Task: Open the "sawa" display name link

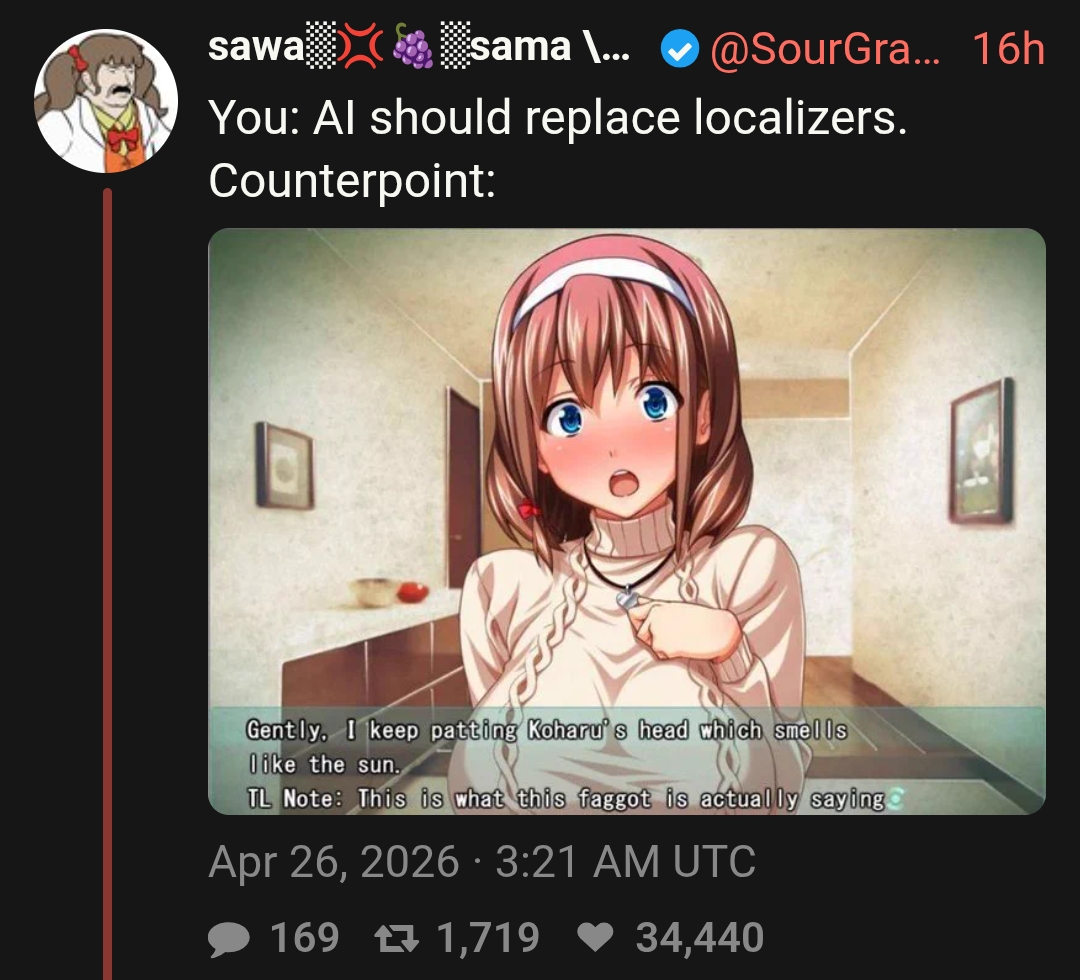Action: pos(256,48)
